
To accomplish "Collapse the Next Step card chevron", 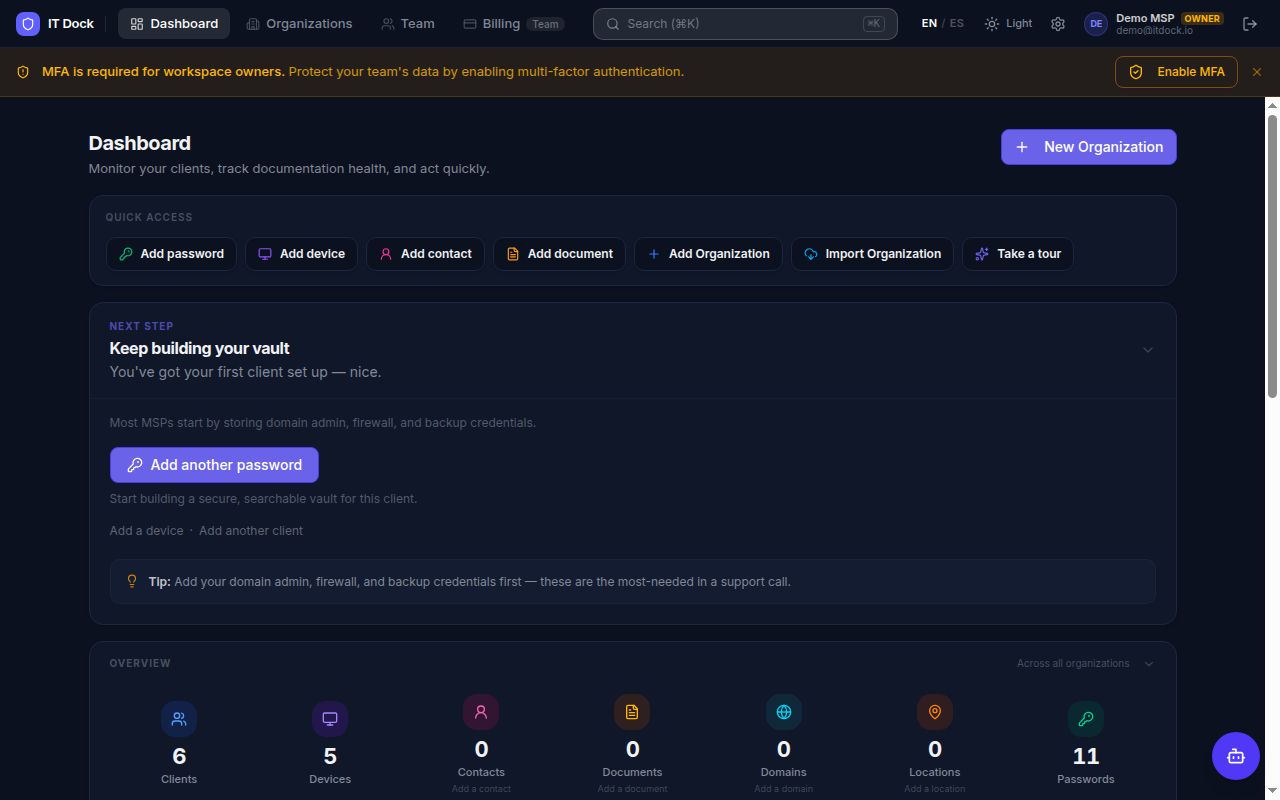I will 1148,350.
